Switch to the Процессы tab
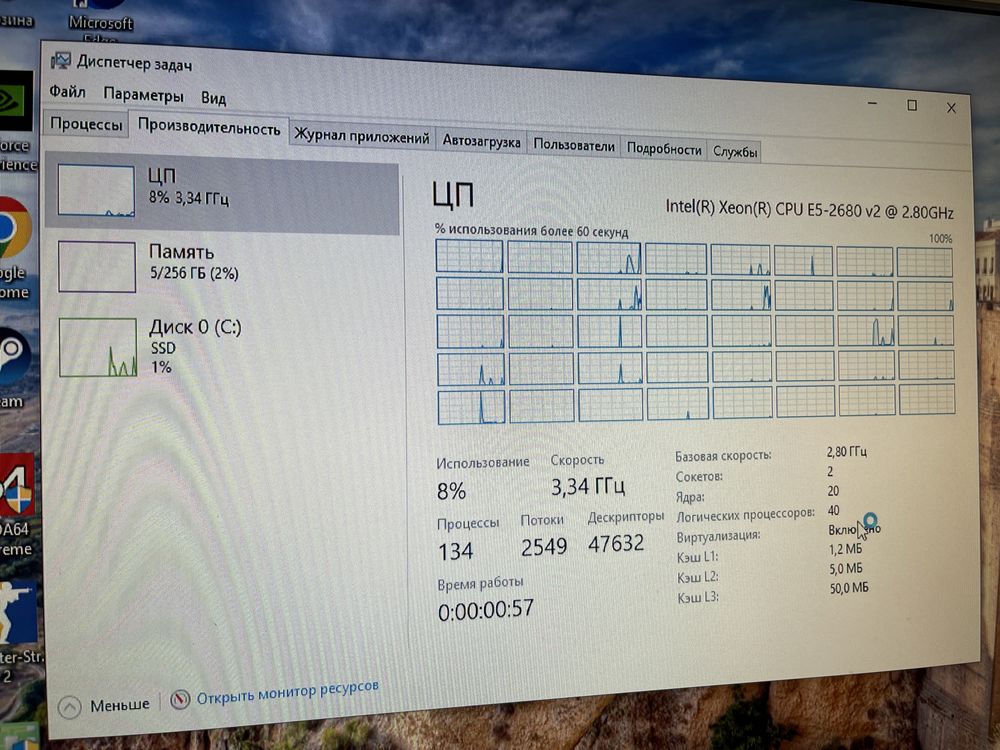 click(x=86, y=123)
